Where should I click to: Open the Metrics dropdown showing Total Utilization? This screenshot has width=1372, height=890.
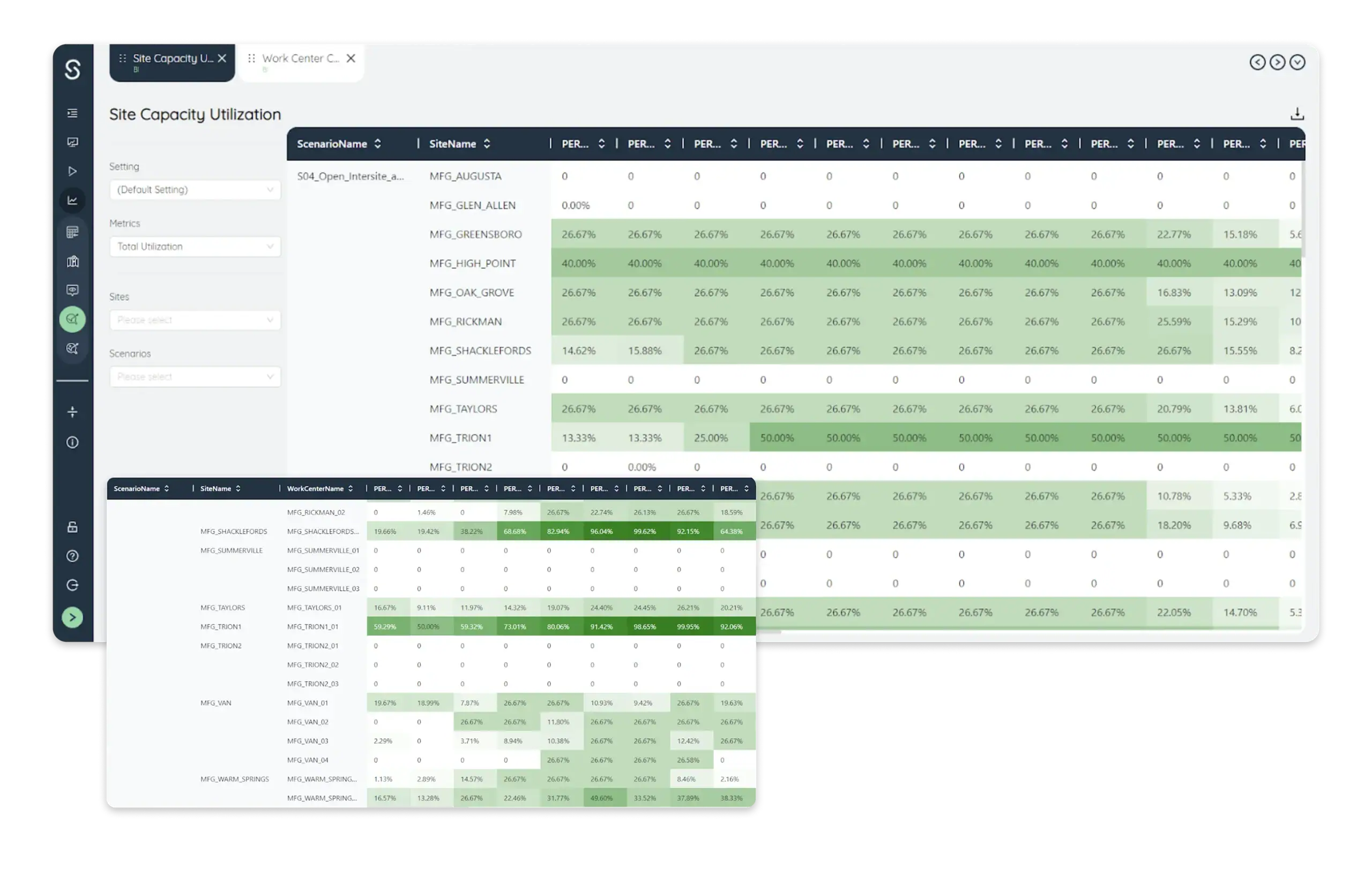point(195,246)
